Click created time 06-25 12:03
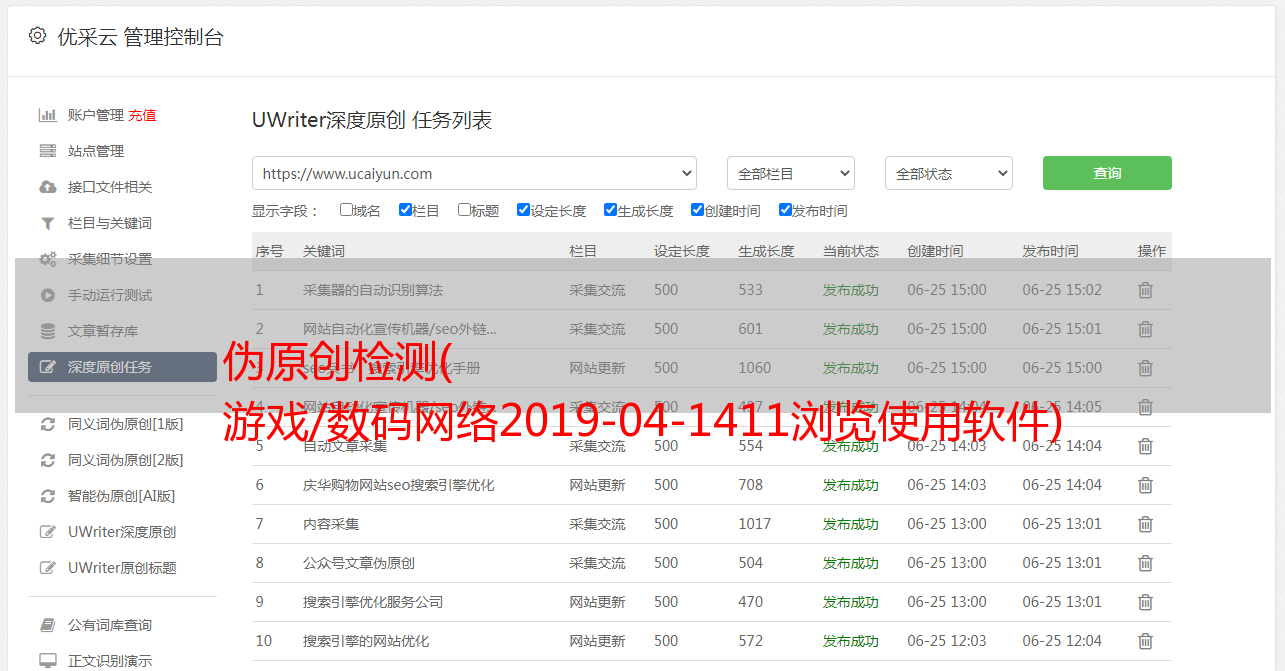The image size is (1285, 671). pyautogui.click(x=947, y=641)
